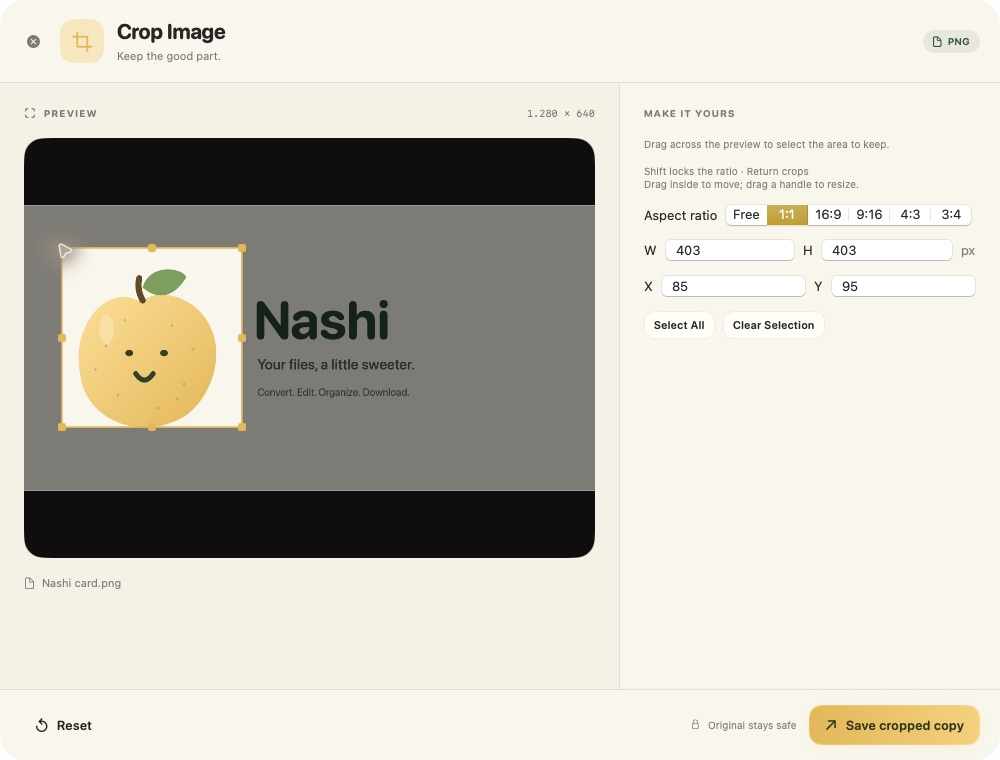Select the 4:3 aspect ratio
This screenshot has height=760, width=1000.
tap(910, 215)
